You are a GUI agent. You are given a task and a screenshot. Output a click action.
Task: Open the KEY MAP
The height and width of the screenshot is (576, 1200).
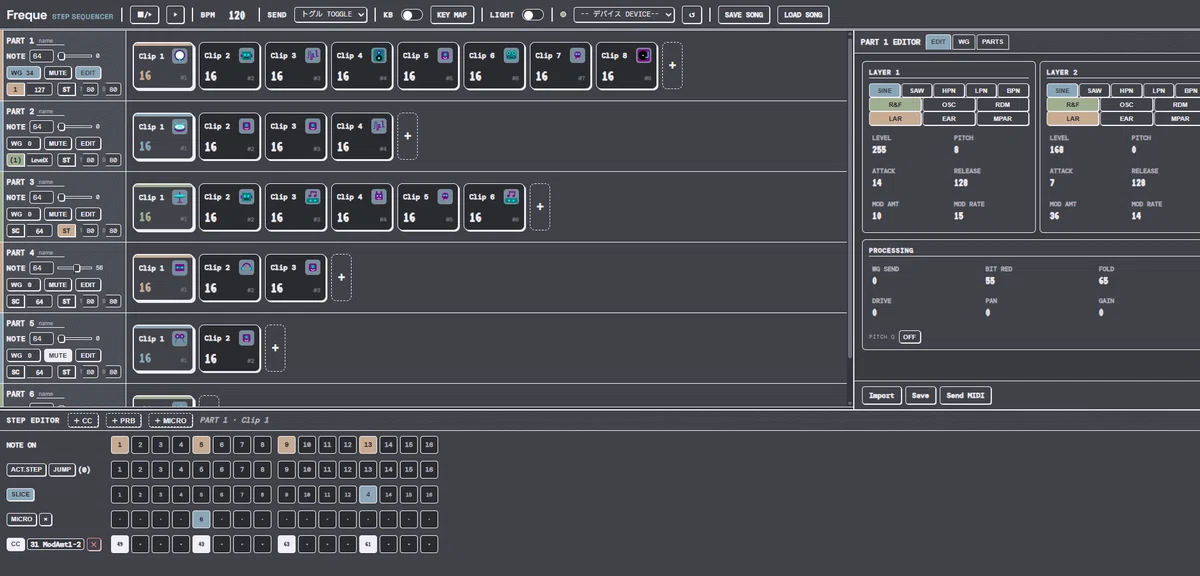(x=453, y=15)
